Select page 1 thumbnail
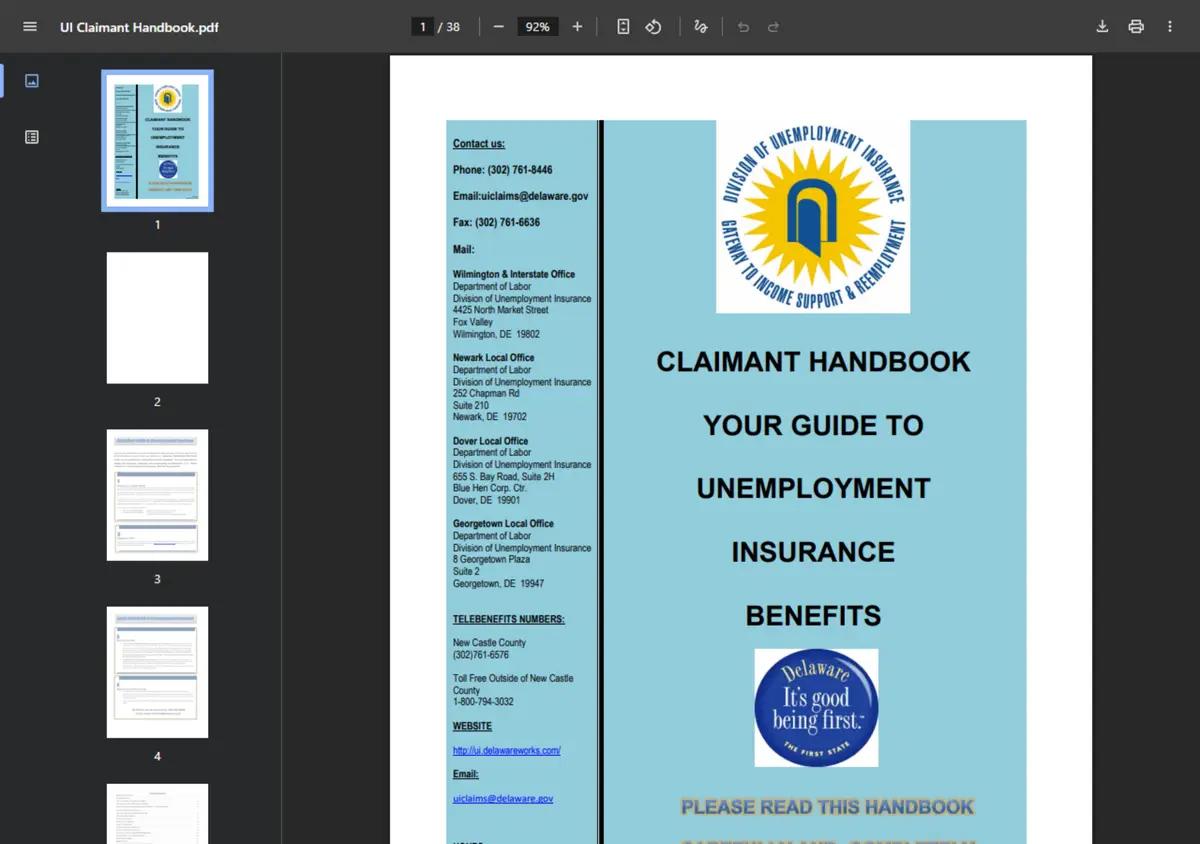Screen dimensions: 1200x844 (157, 140)
